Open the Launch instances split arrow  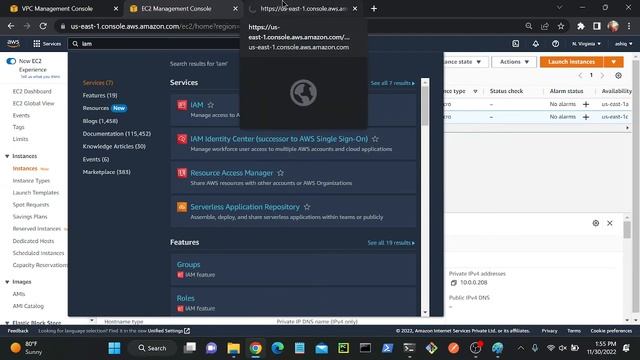[613, 62]
